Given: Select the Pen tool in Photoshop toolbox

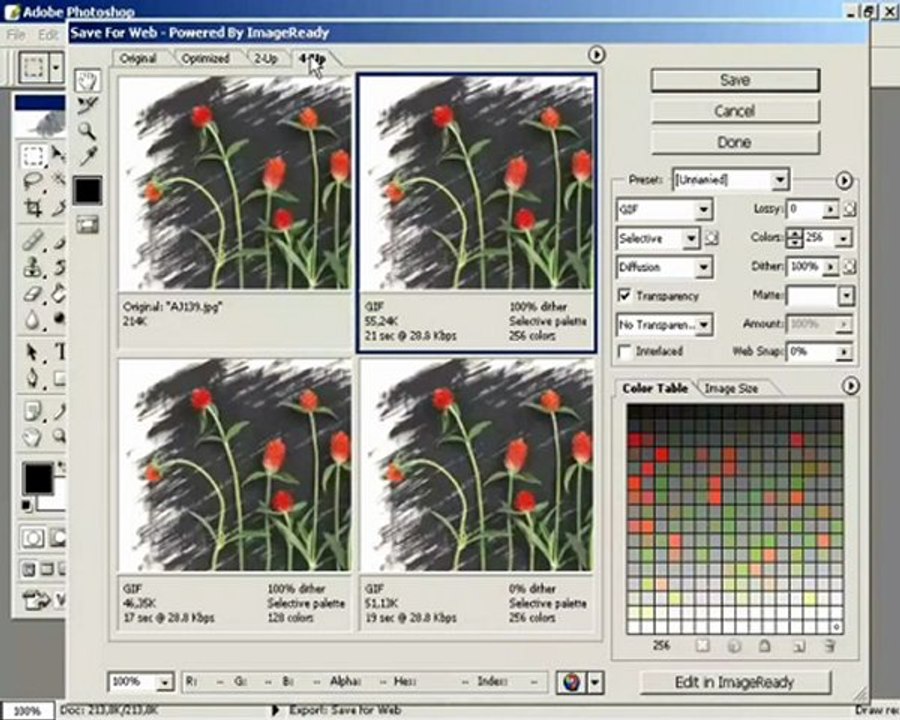Looking at the screenshot, I should [x=32, y=378].
